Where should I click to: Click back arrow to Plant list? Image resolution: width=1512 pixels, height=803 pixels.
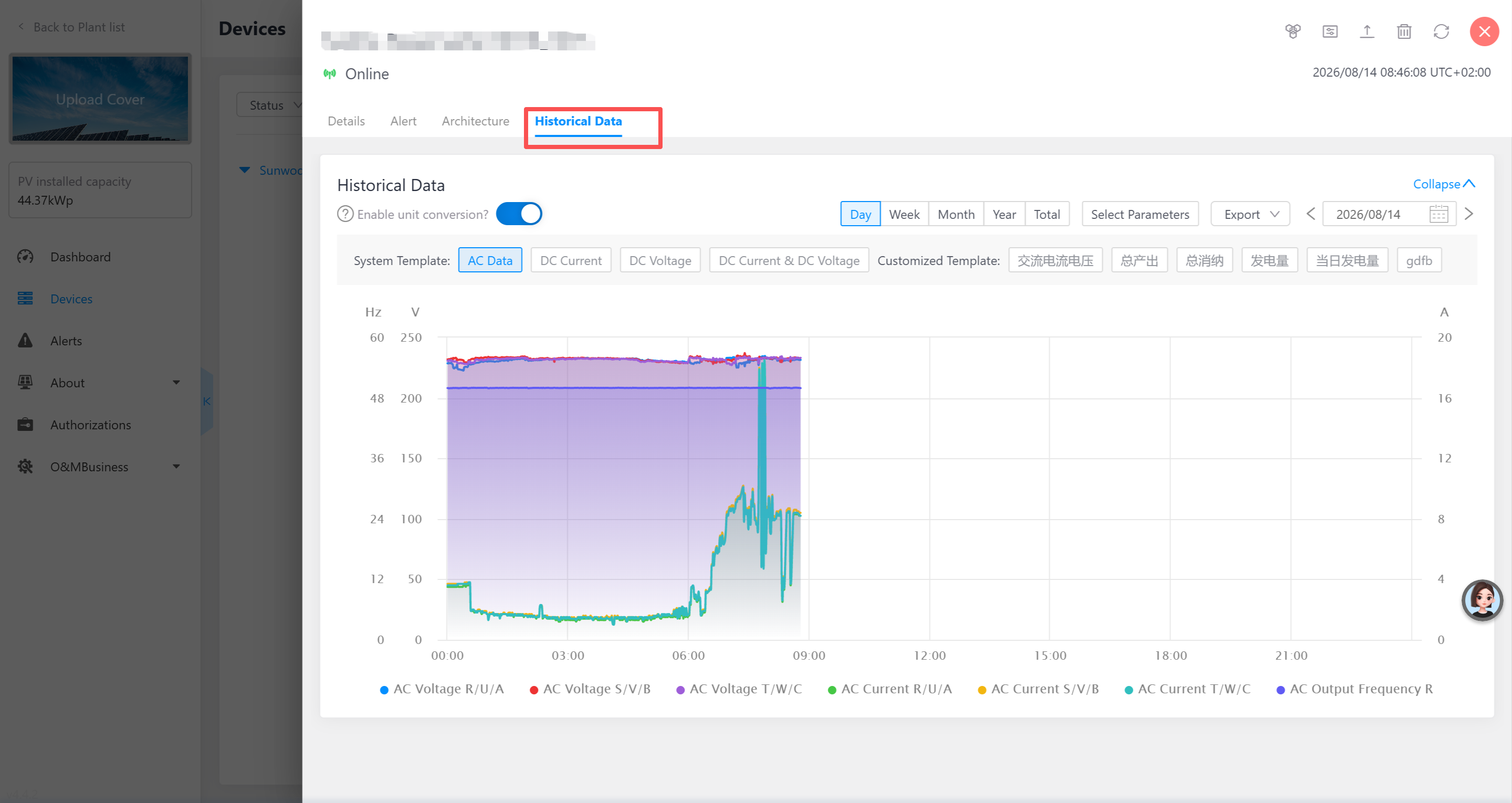tap(21, 26)
